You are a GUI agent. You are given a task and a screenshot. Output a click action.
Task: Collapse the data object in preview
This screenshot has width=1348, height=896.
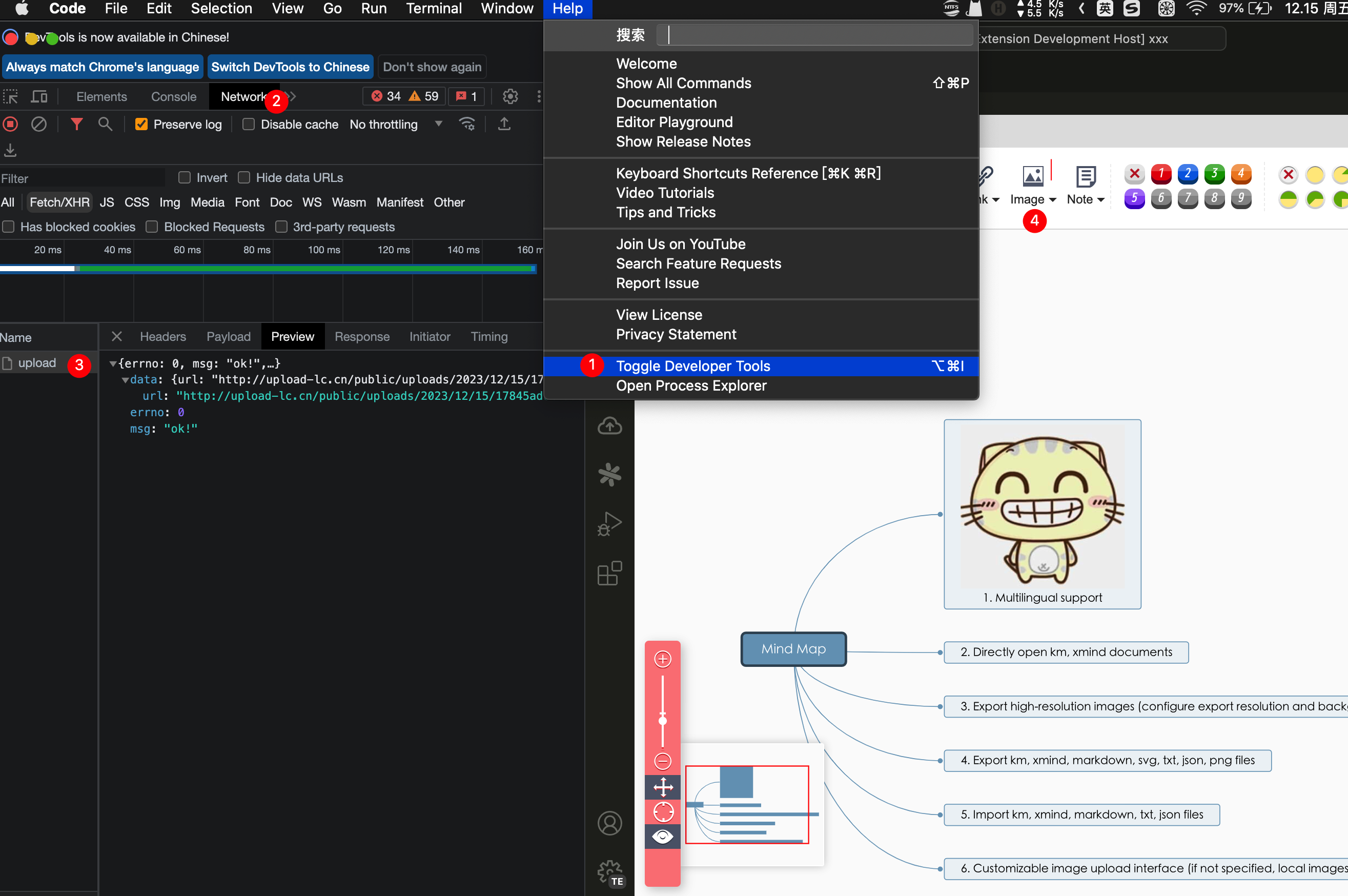pyautogui.click(x=125, y=380)
